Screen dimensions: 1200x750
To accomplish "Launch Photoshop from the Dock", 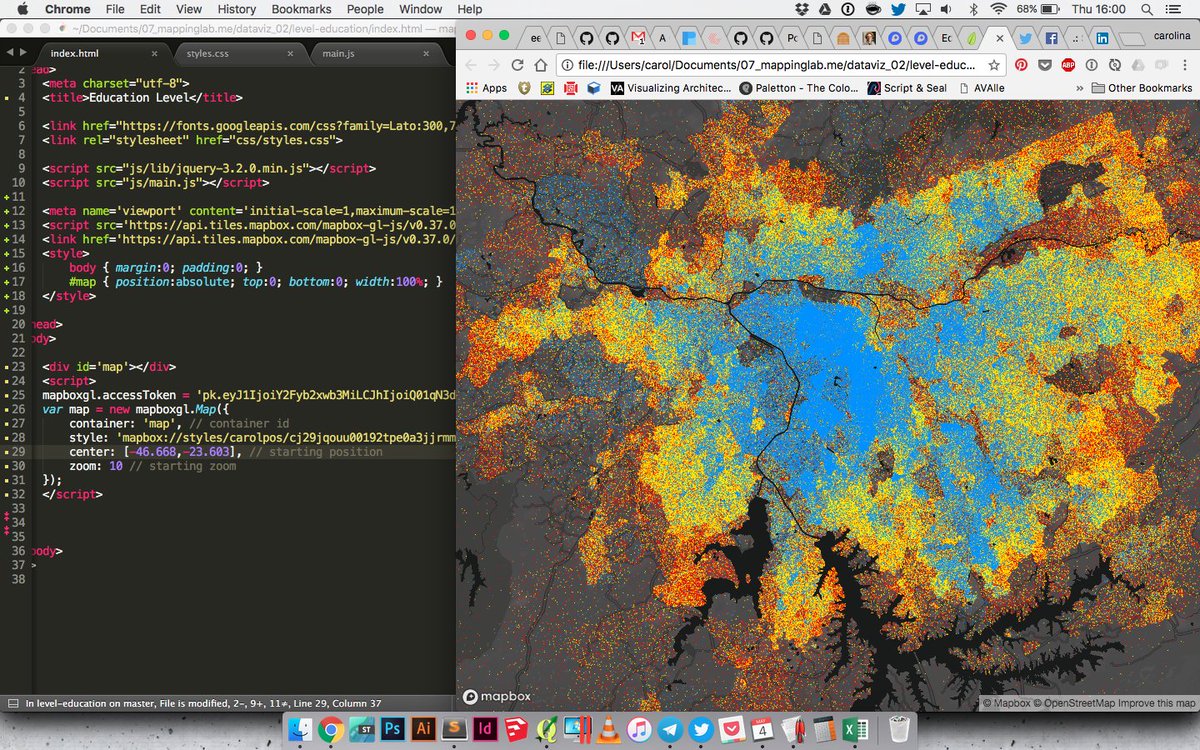I will point(393,729).
